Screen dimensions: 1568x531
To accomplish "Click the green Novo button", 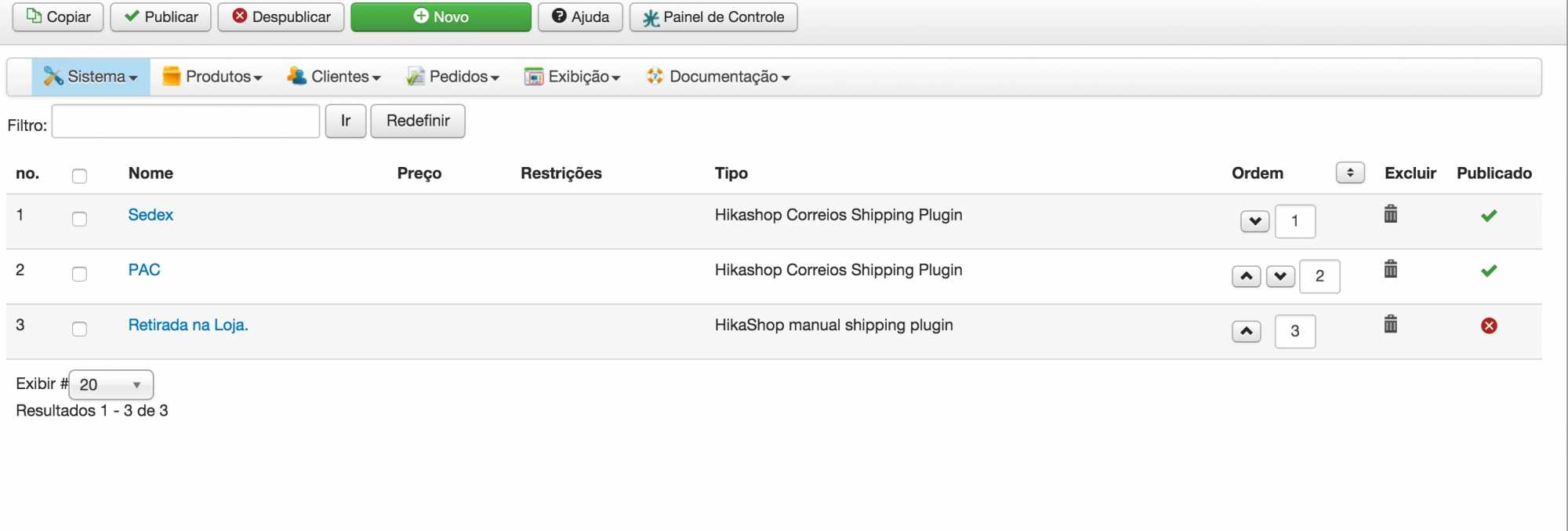I will pos(441,16).
